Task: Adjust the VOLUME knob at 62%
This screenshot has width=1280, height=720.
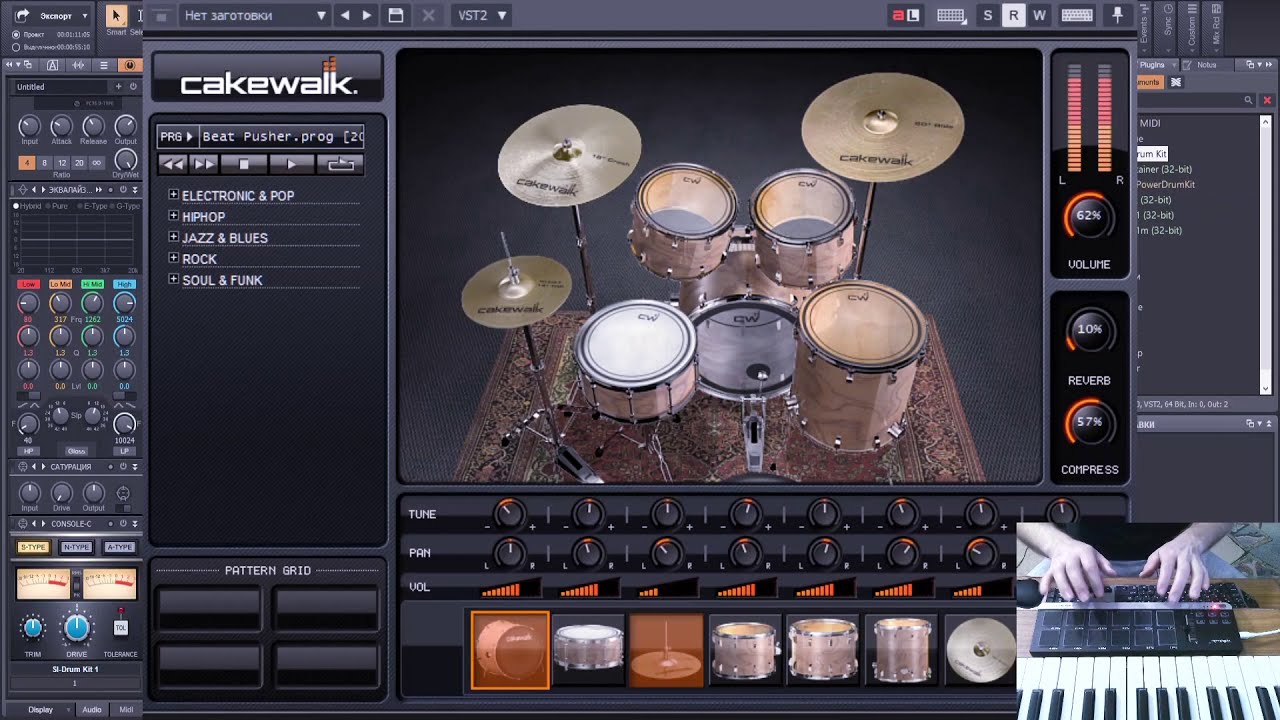Action: 1089,217
